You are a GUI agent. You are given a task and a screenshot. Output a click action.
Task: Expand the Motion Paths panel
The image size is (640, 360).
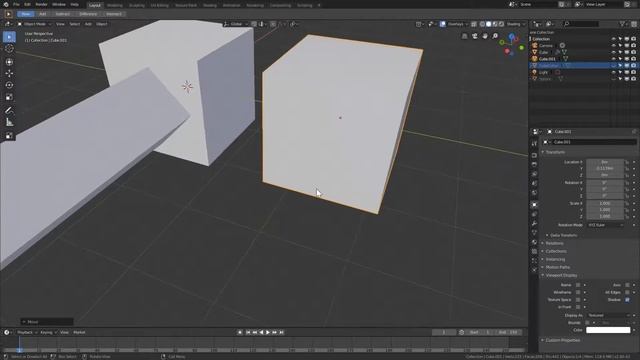[557, 267]
